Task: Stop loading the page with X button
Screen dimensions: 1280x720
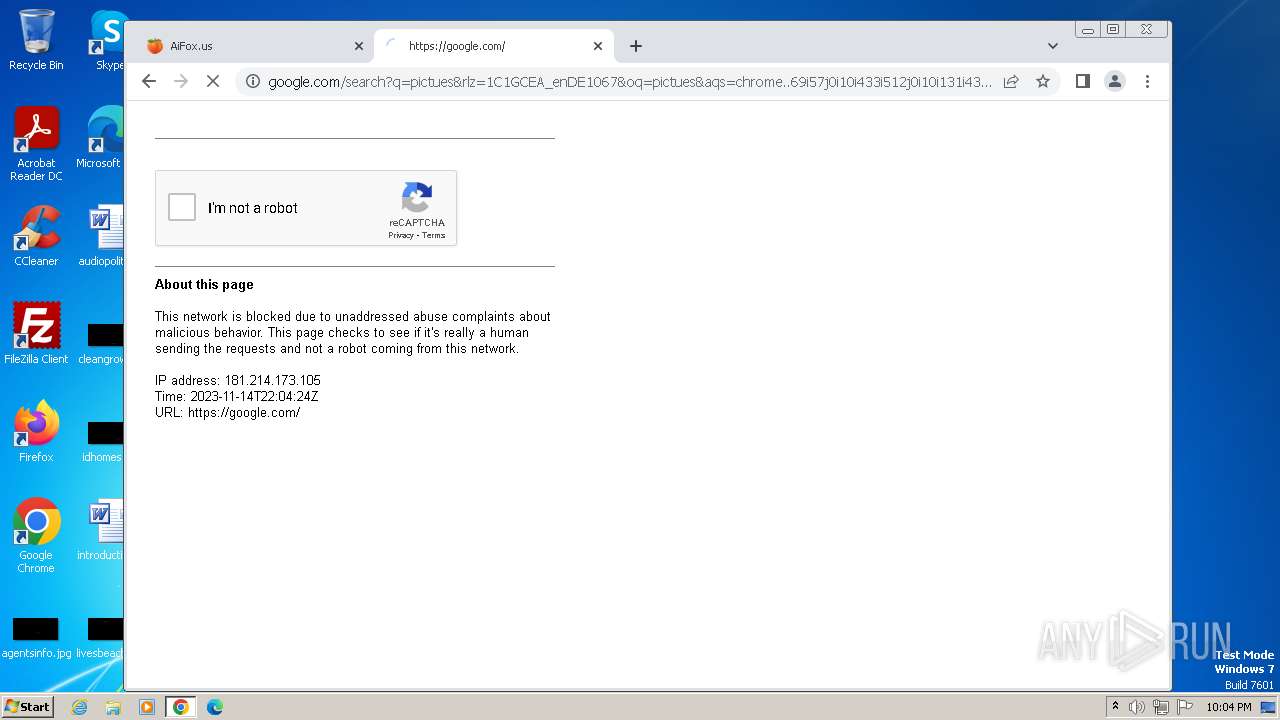Action: click(x=213, y=81)
